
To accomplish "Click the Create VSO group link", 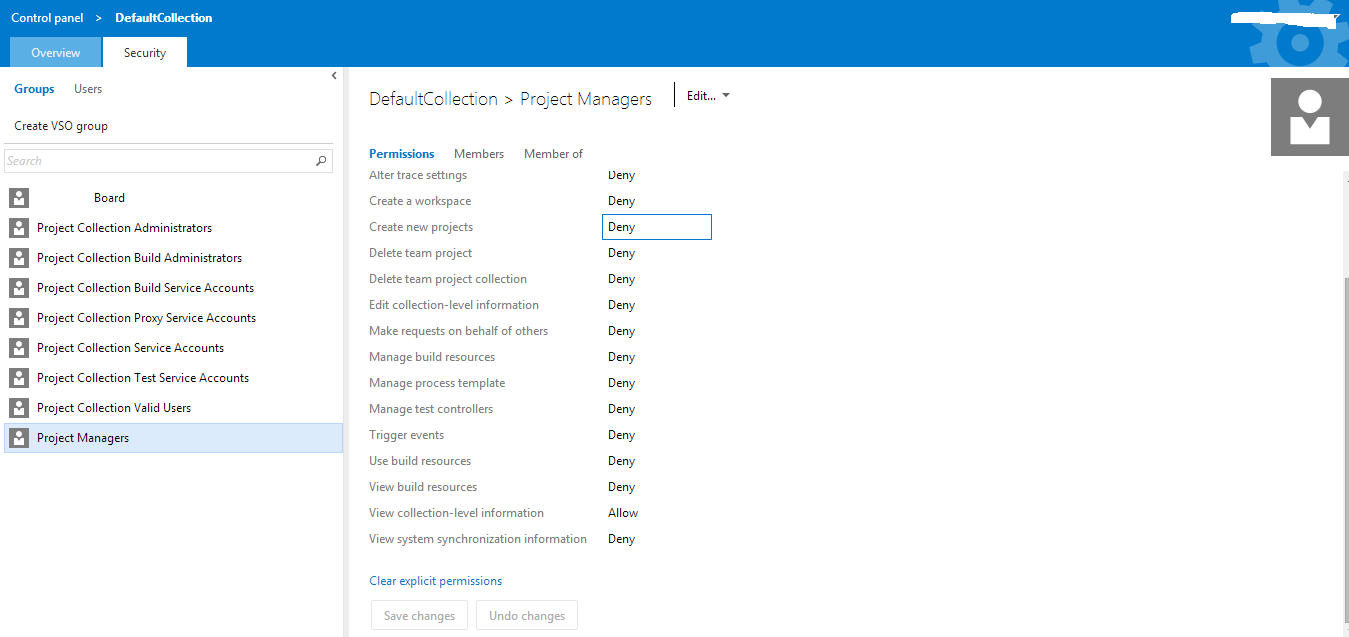I will [x=61, y=126].
